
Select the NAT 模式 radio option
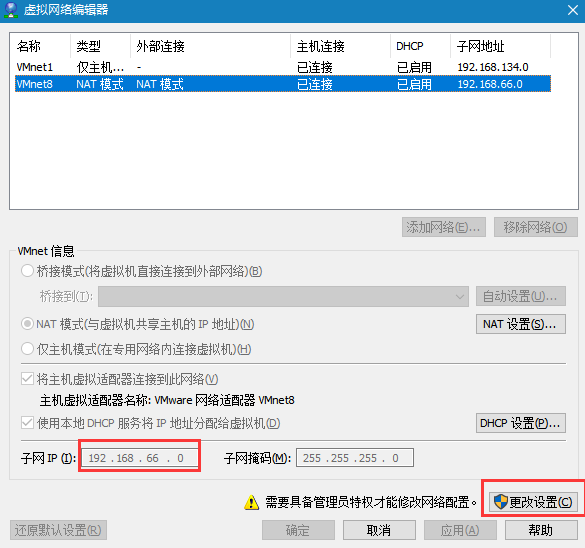(x=27, y=324)
